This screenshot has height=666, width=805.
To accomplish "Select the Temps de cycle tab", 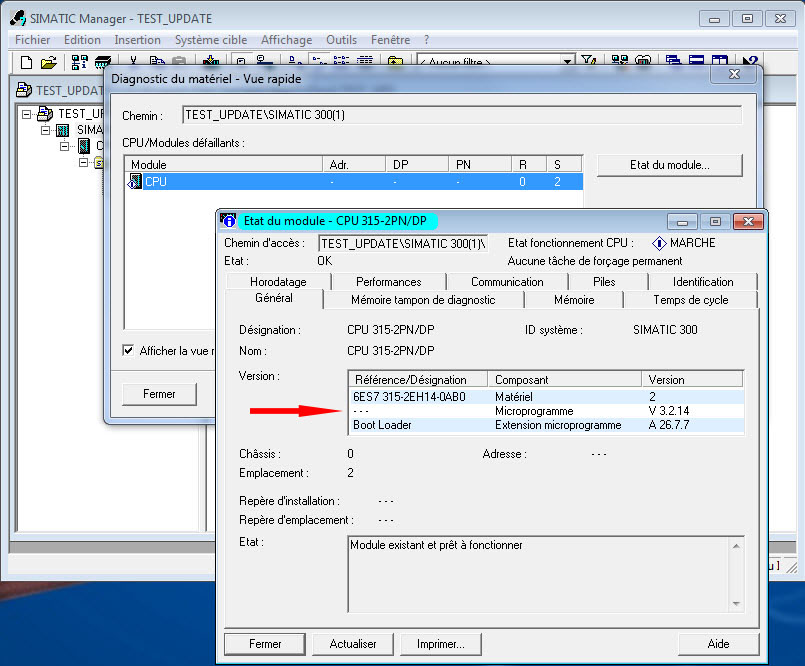I will click(690, 300).
